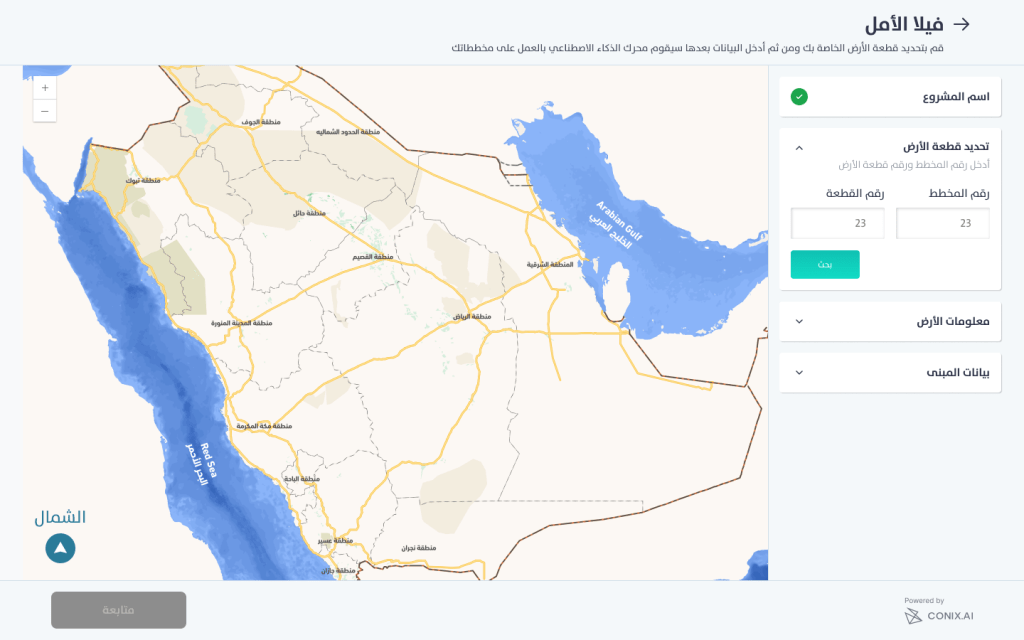This screenshot has width=1024, height=640.
Task: Focus the رقم القطعة input field
Action: click(837, 224)
